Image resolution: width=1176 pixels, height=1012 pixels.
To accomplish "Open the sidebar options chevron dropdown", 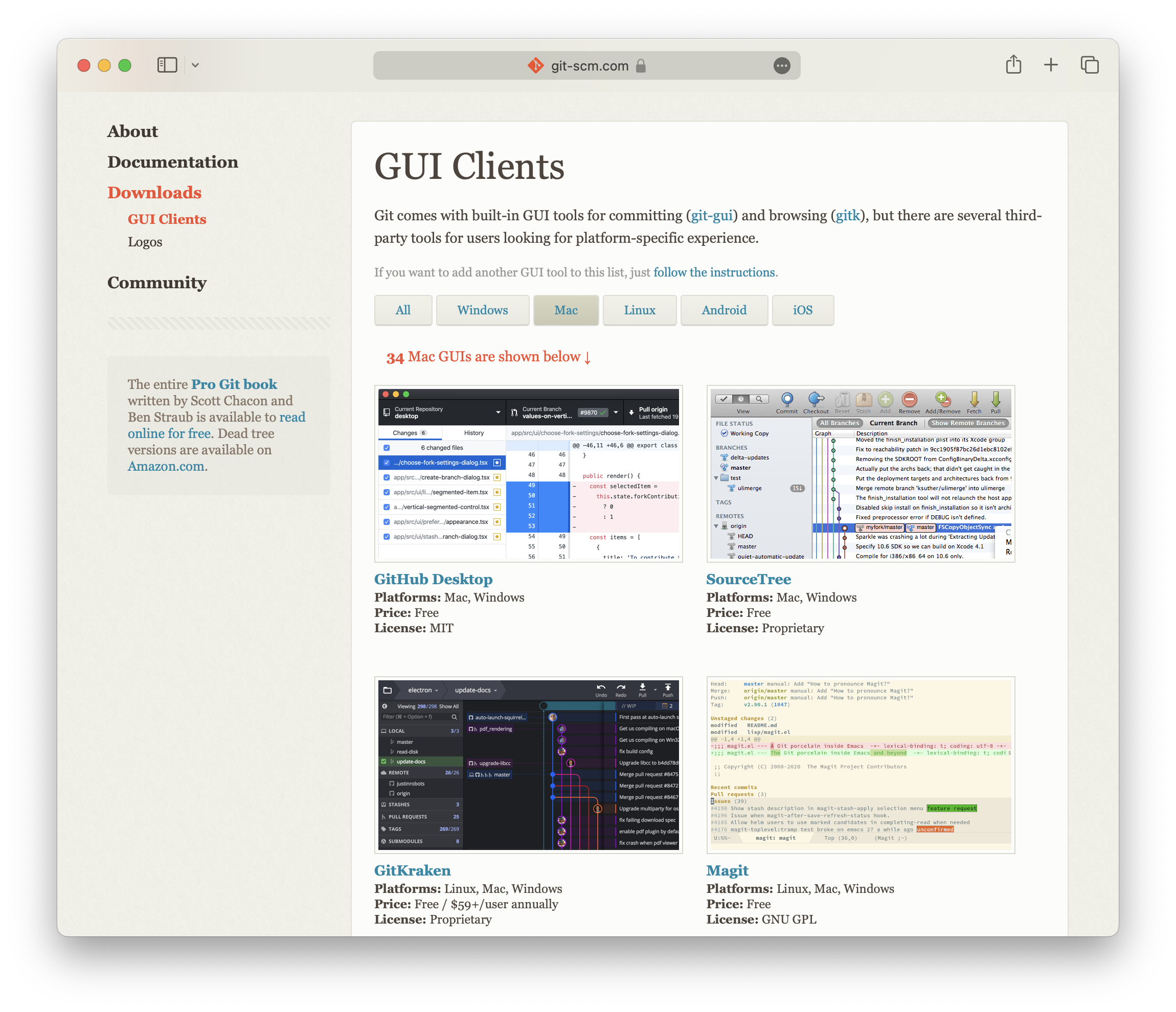I will [195, 65].
